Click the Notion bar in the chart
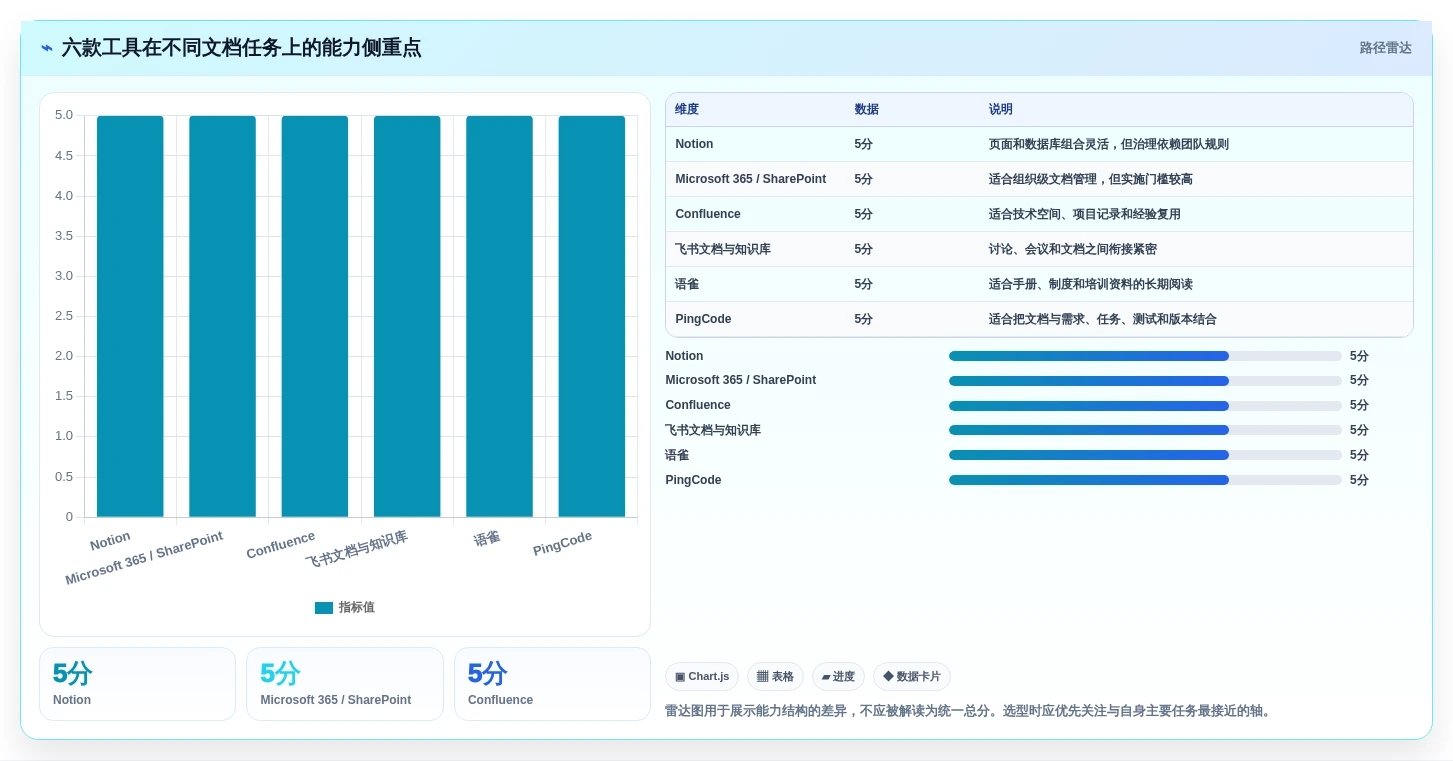 click(130, 316)
